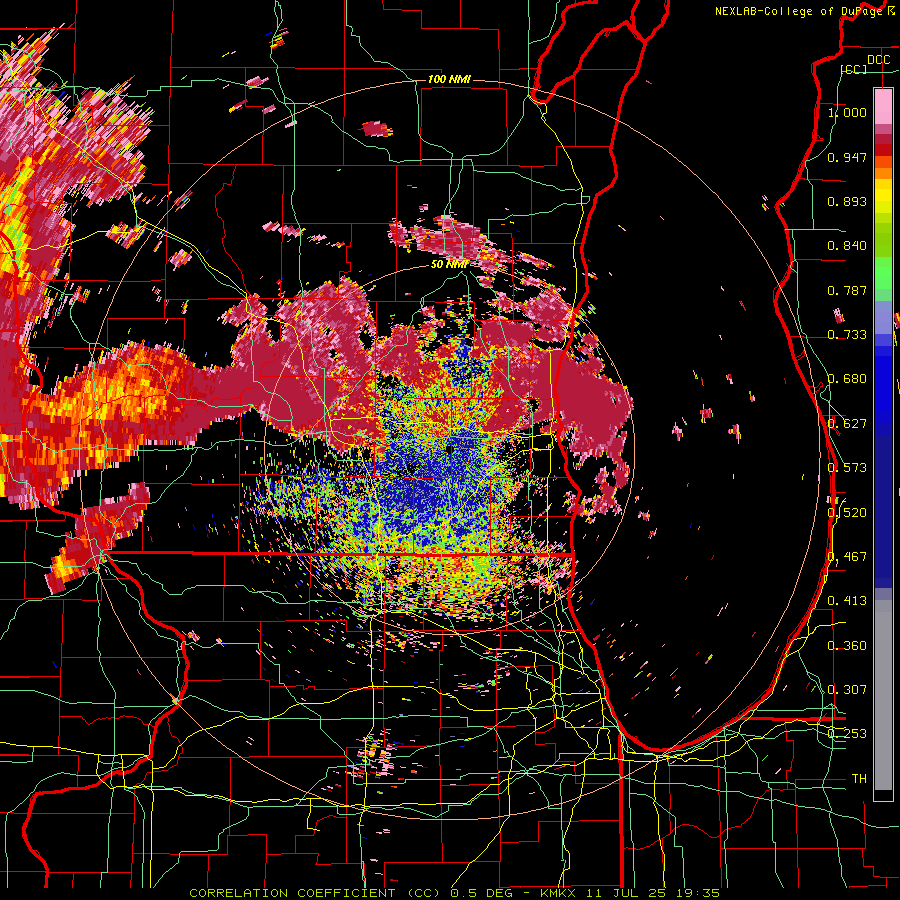Pick the light pink segment of the color bar
The image size is (900, 900).
tap(883, 107)
